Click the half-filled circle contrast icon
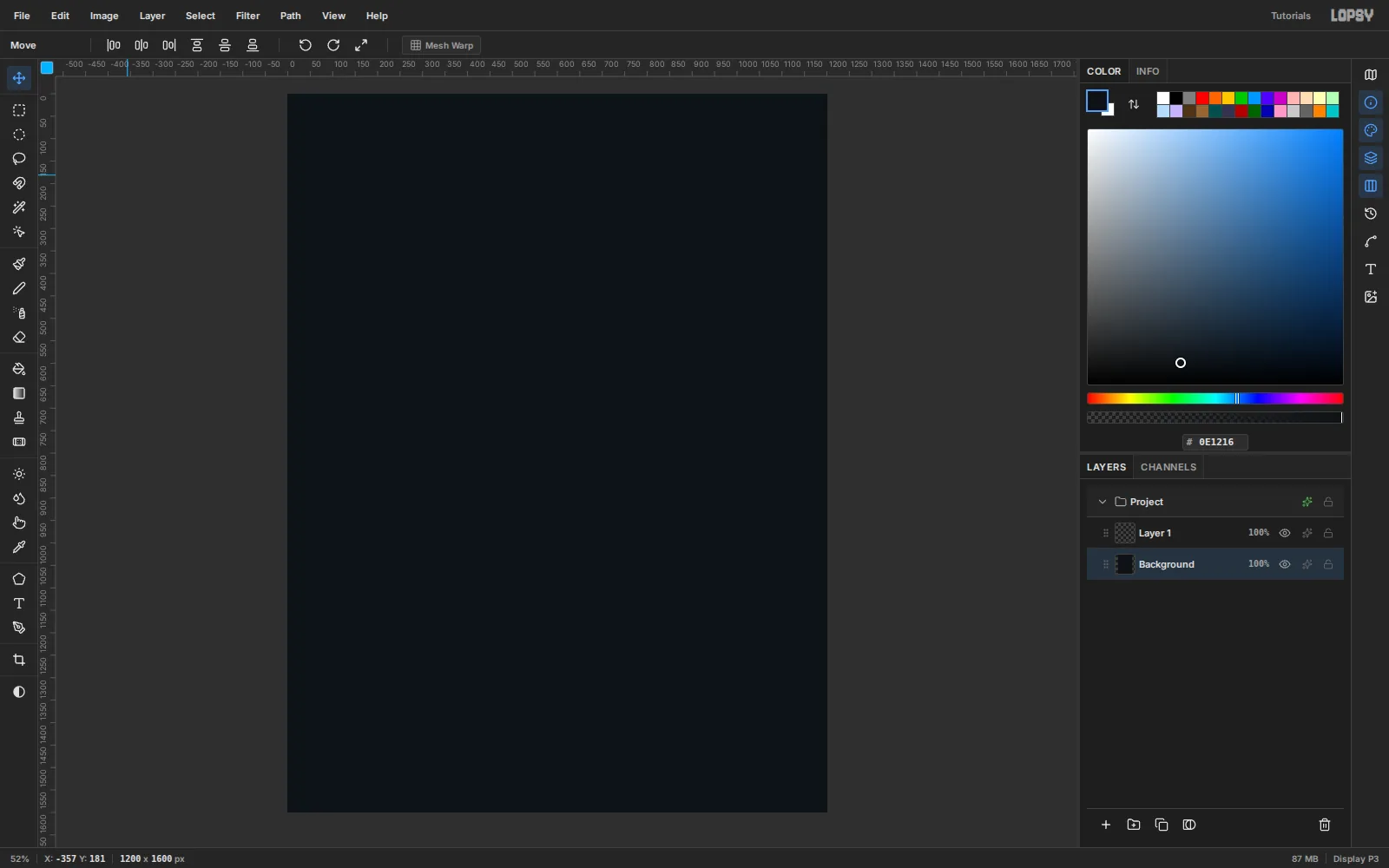This screenshot has width=1389, height=868. tap(19, 692)
